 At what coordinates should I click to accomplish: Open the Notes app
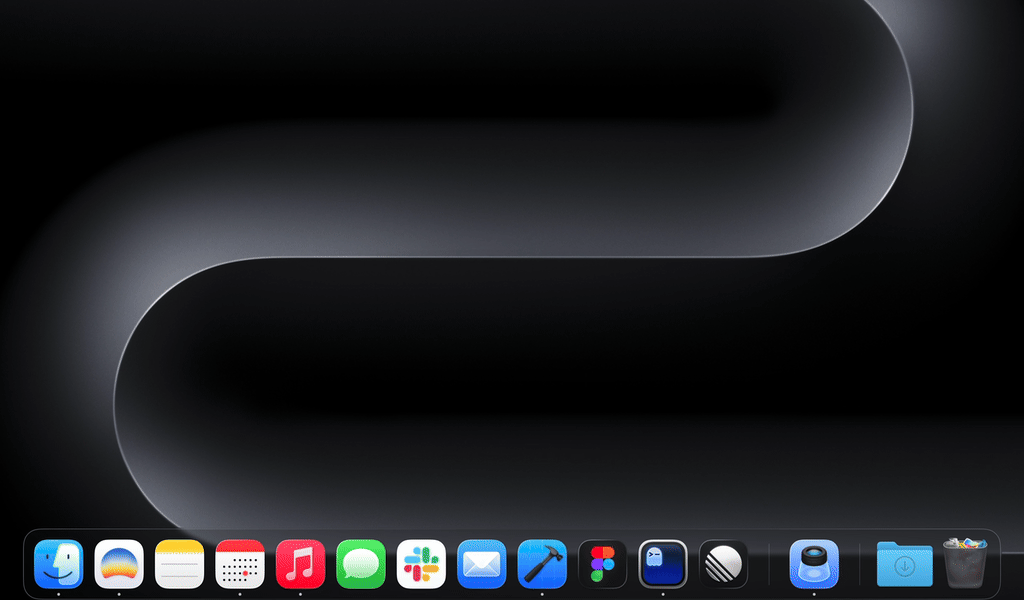coord(180,564)
